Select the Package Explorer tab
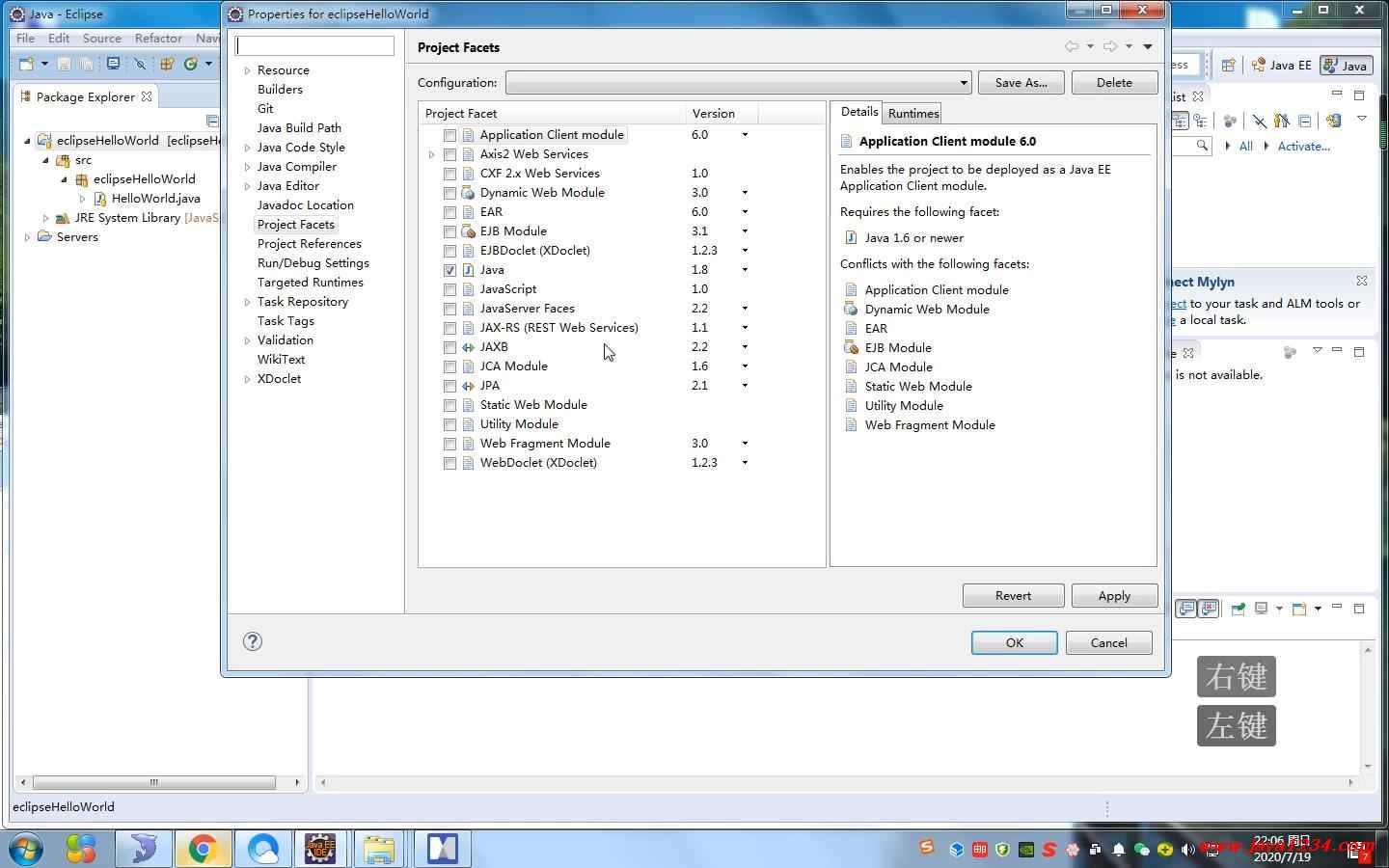The image size is (1389, 868). (x=86, y=96)
